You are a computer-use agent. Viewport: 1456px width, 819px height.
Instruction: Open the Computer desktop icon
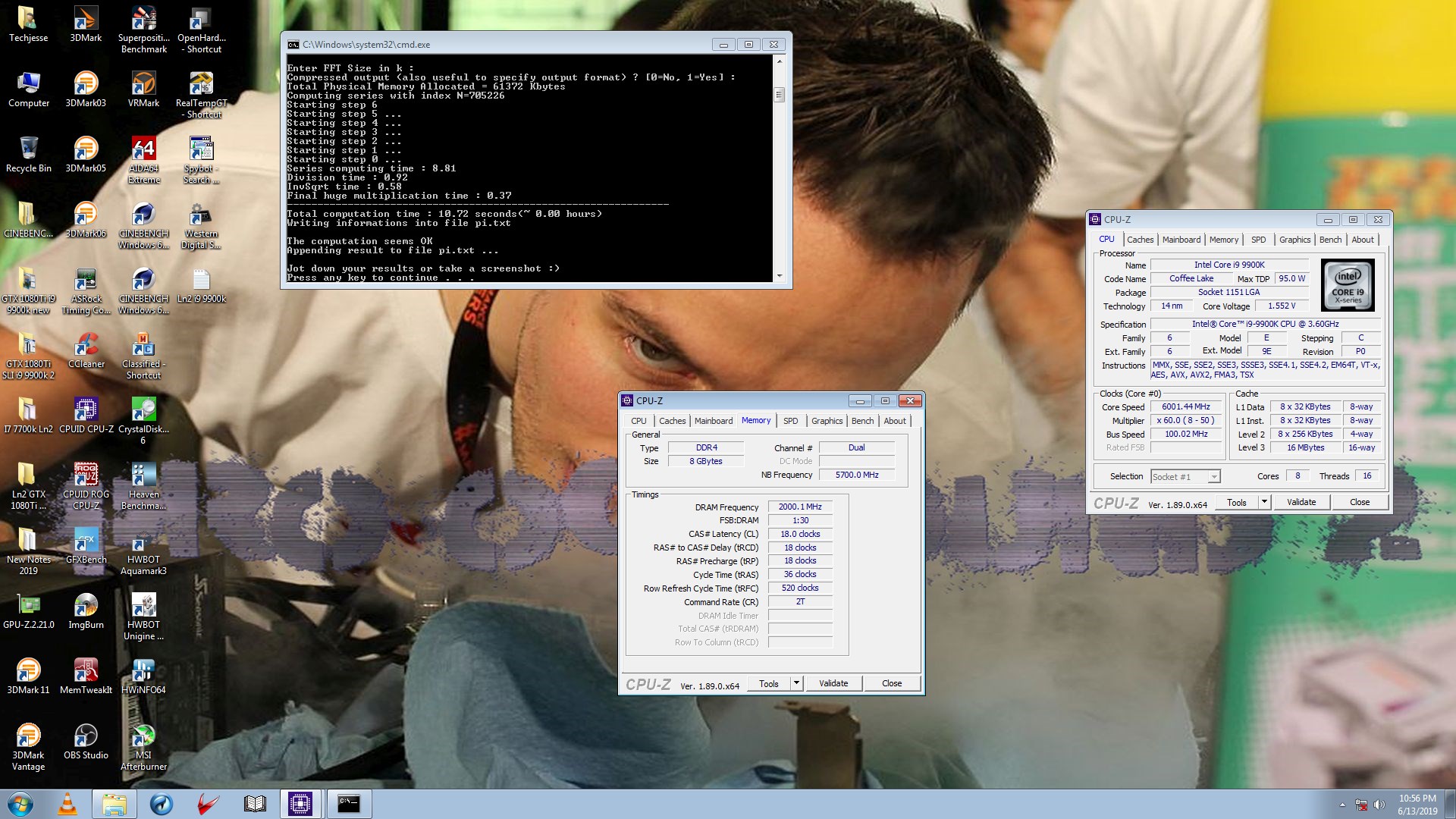click(28, 89)
